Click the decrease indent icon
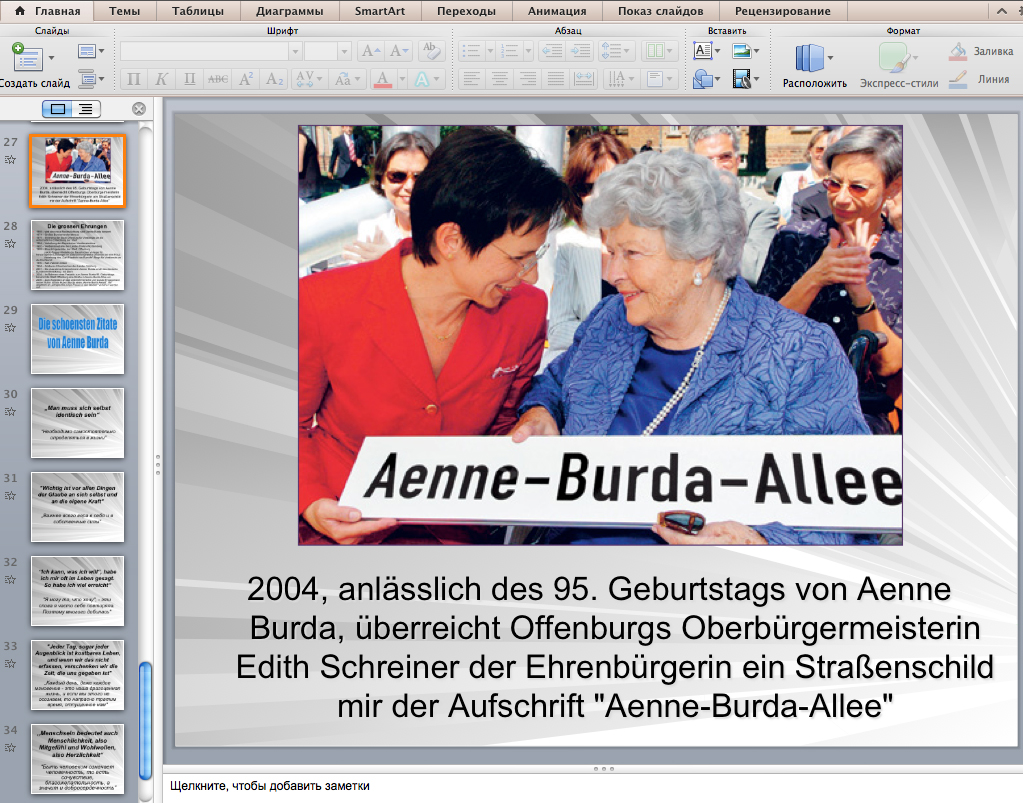This screenshot has height=803, width=1023. click(x=552, y=51)
